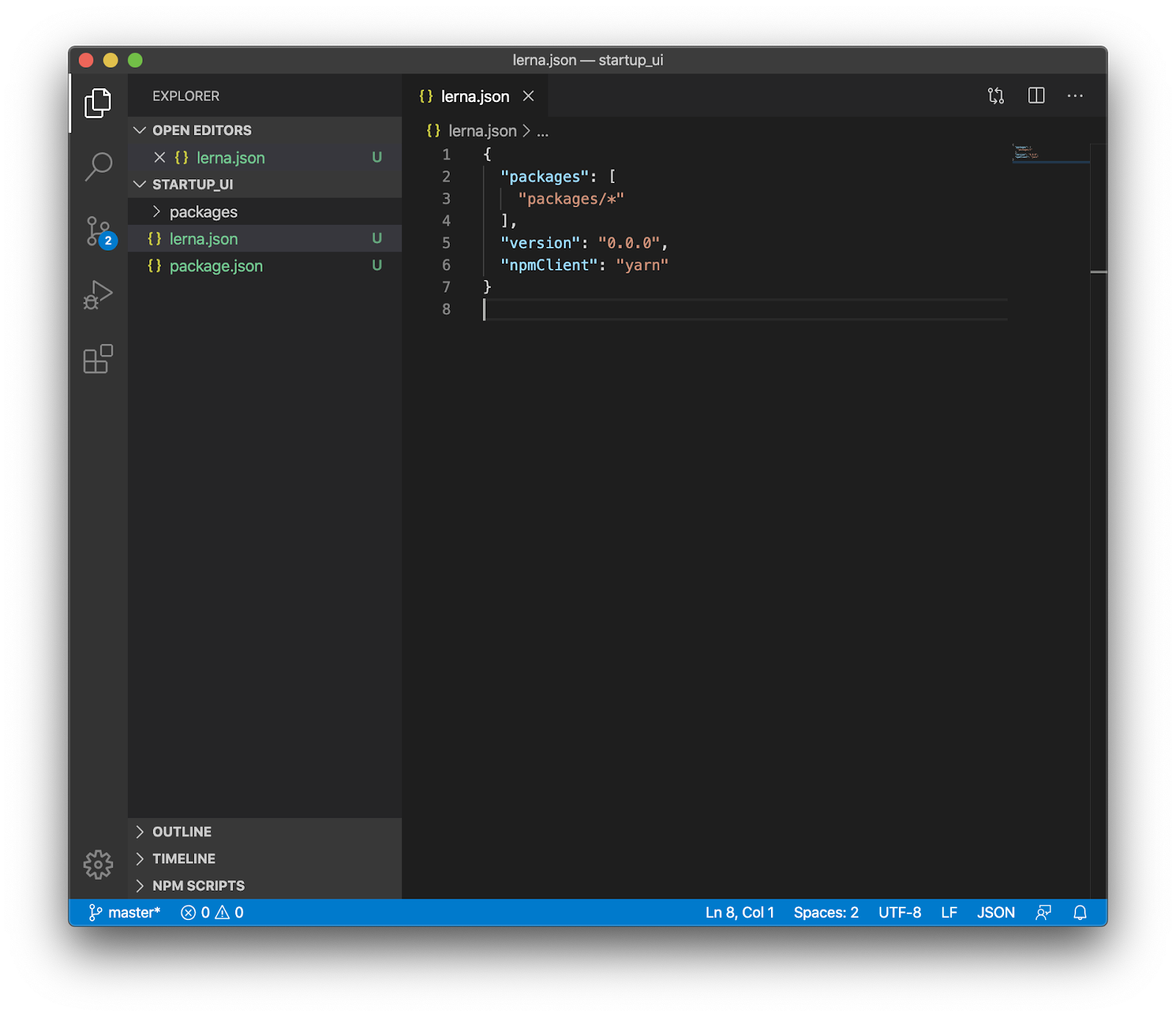Open the Search view icon

tap(98, 167)
